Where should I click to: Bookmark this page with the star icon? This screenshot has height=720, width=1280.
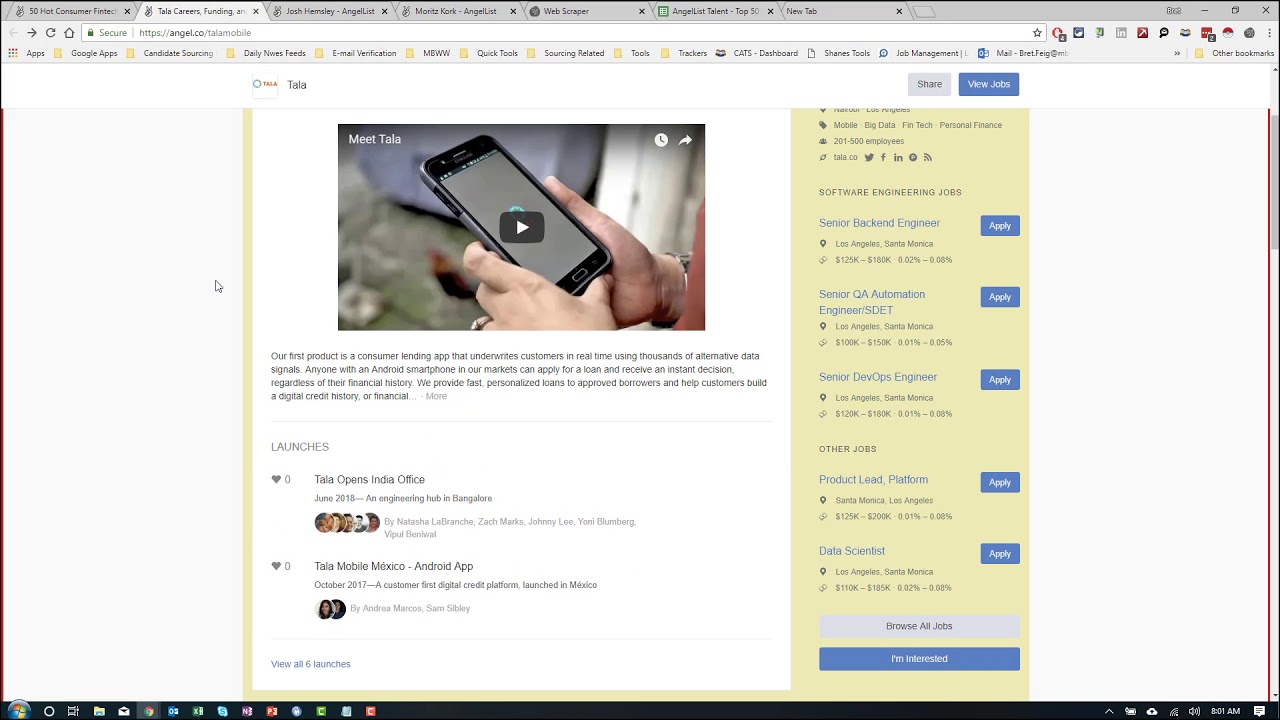[1037, 33]
